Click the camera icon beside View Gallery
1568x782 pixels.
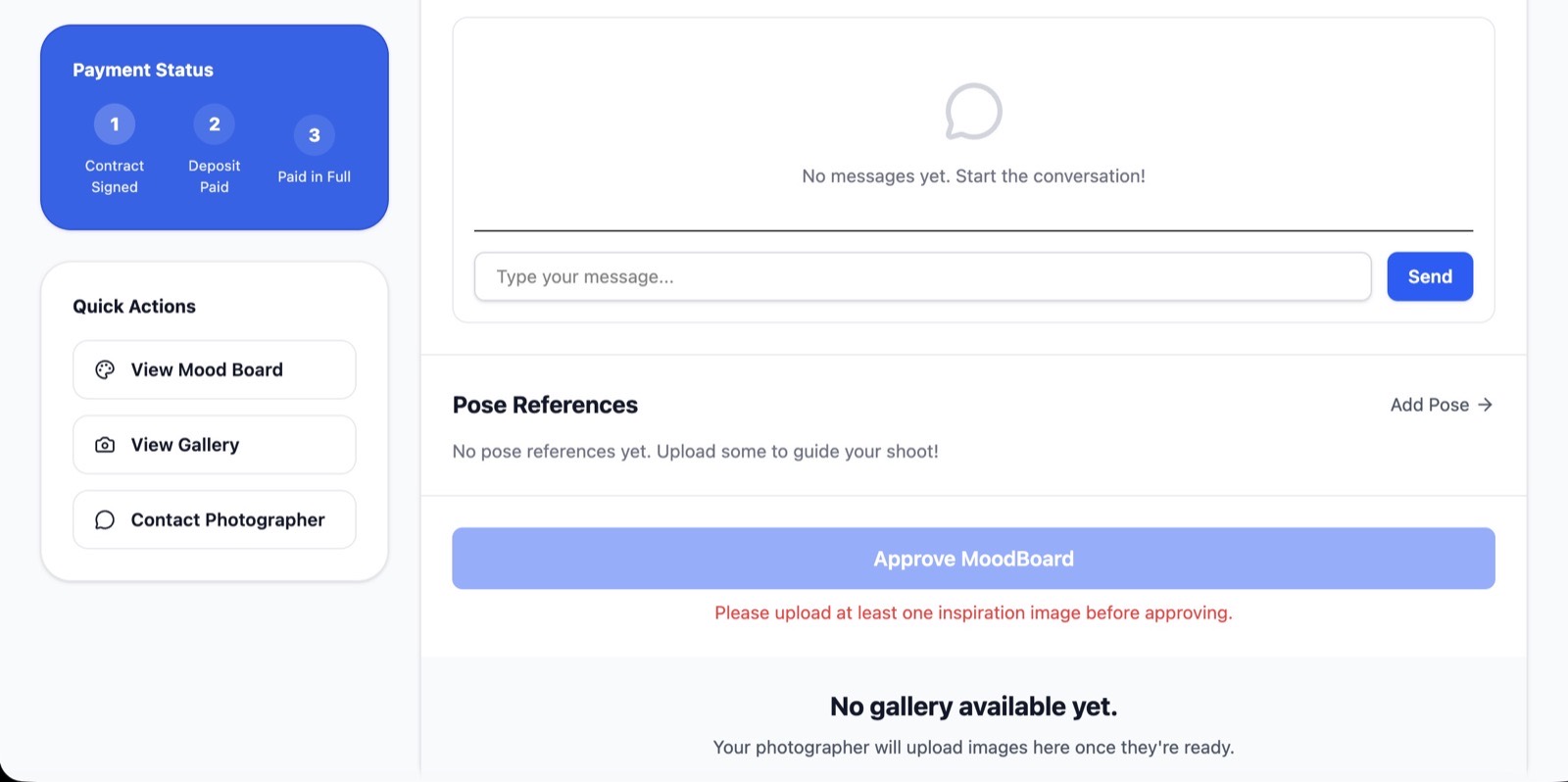tap(105, 445)
